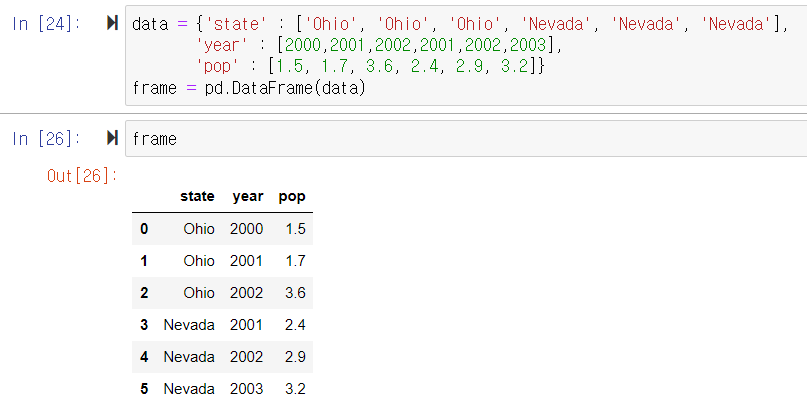Click year 2002 in table row 2
Screen dimensions: 807x412
click(247, 293)
